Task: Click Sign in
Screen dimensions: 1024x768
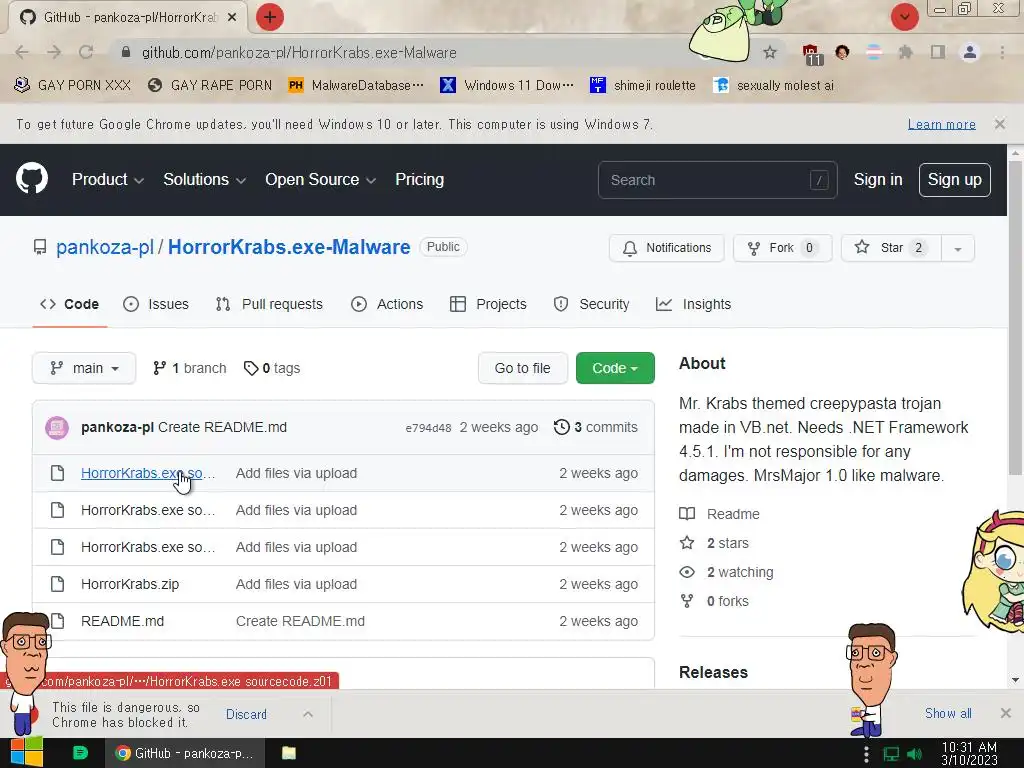Action: click(x=878, y=180)
